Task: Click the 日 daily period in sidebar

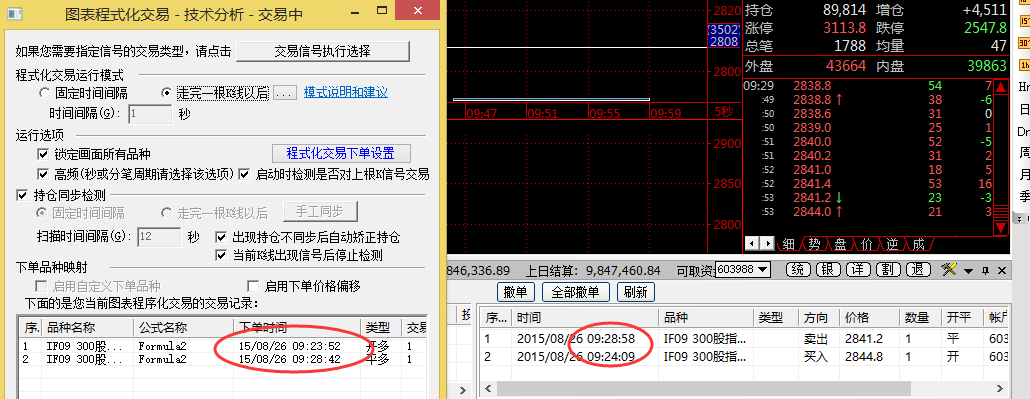Action: click(x=1024, y=109)
